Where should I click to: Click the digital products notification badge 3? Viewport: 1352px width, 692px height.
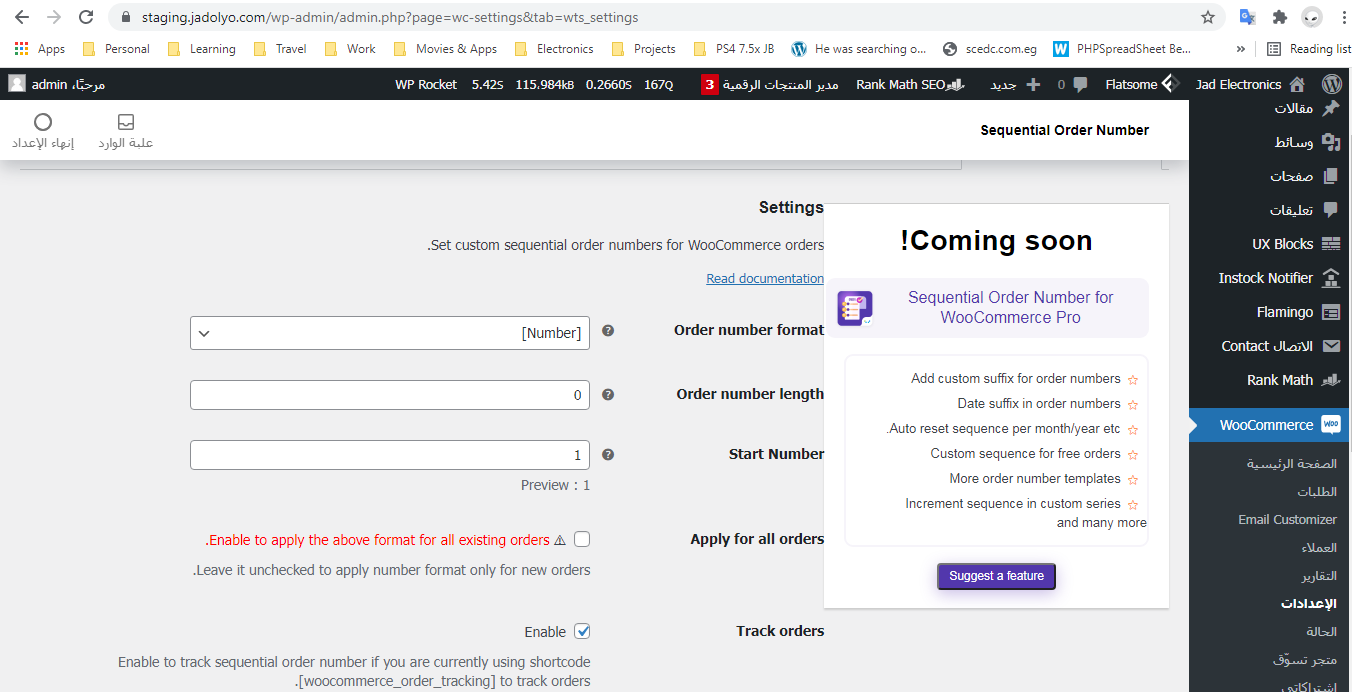pyautogui.click(x=710, y=85)
